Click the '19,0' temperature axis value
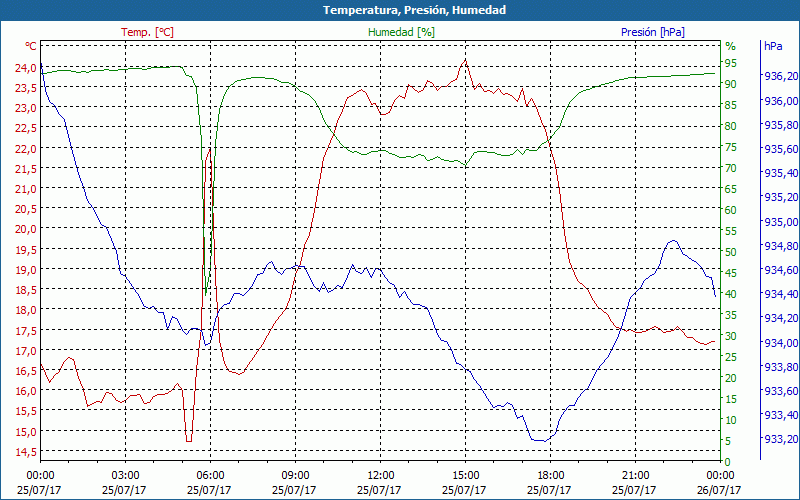Viewport: 800px width, 500px height. [x=26, y=269]
